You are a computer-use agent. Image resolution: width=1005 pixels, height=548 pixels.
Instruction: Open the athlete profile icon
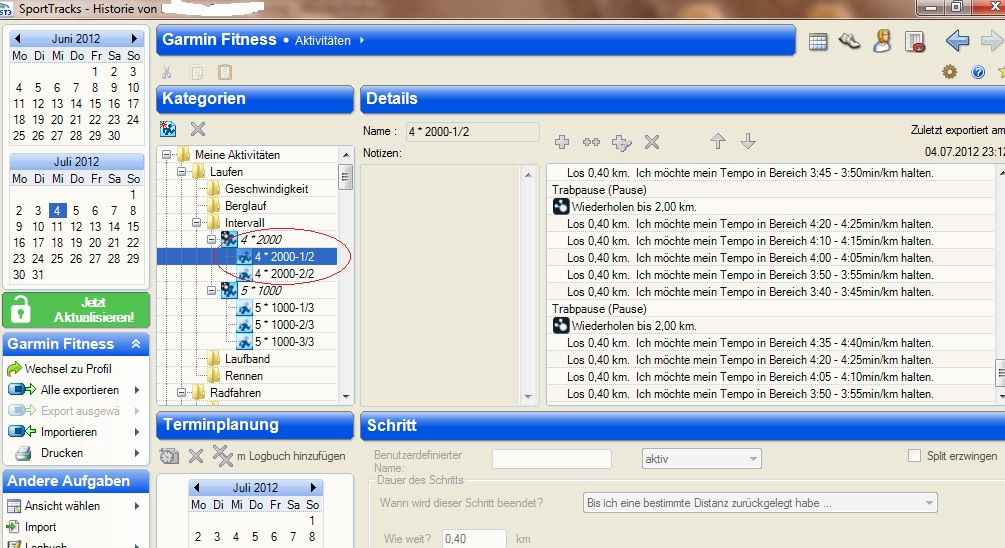882,41
